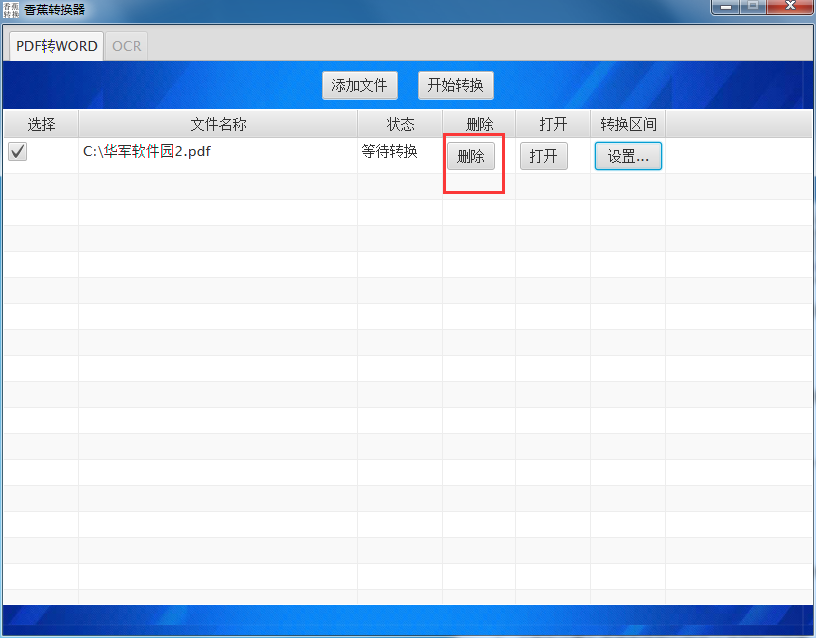
Task: Open the OCR tab
Action: [126, 46]
